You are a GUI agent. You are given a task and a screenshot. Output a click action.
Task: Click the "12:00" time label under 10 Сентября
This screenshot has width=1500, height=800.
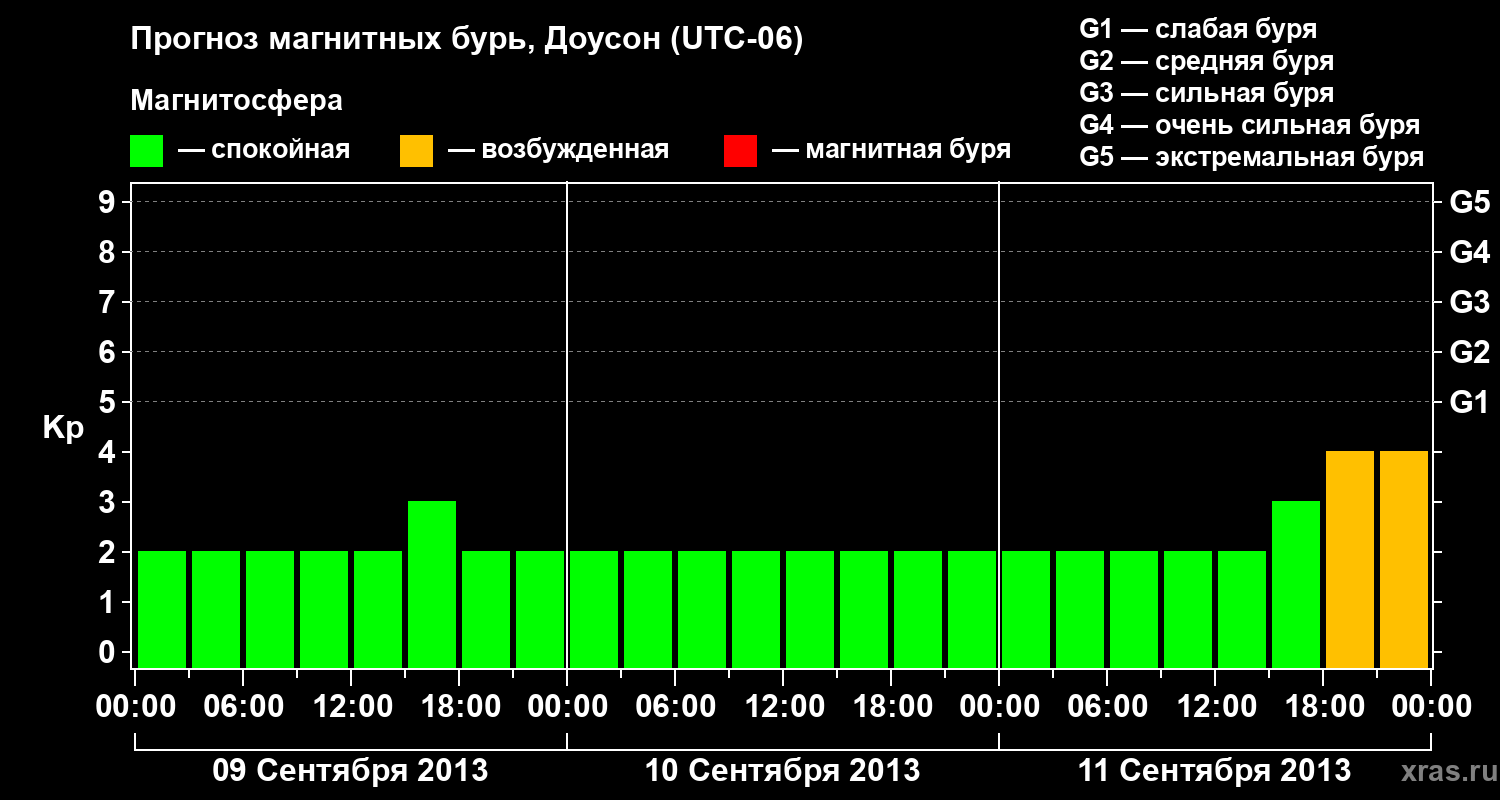tap(783, 707)
